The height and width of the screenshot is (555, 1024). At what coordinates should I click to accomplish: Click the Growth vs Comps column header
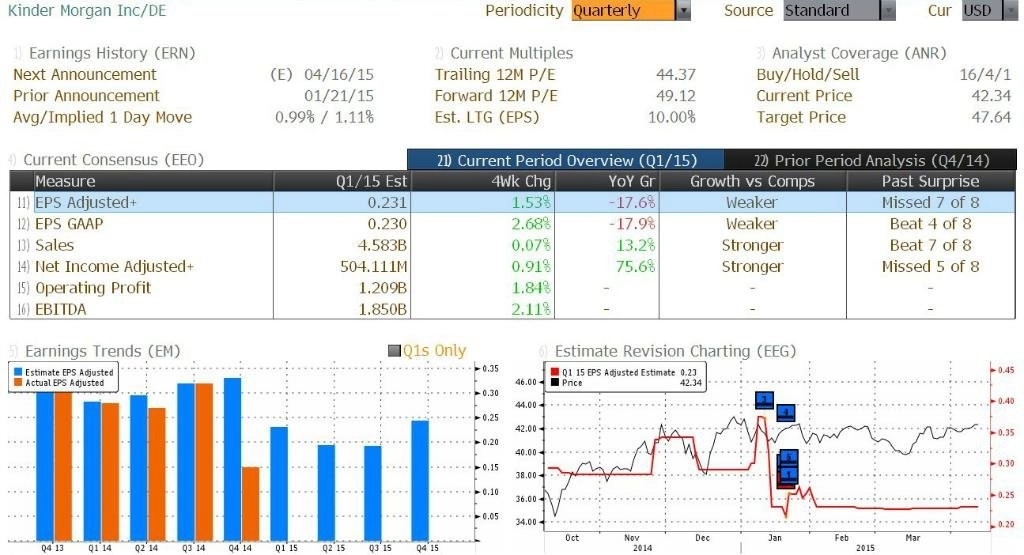click(x=752, y=182)
